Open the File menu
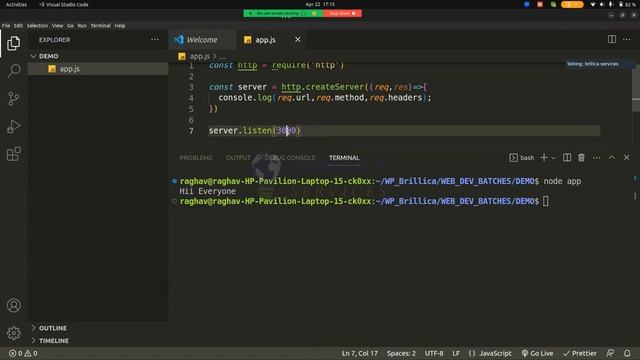Viewport: 640px width, 360px height. tap(6, 25)
